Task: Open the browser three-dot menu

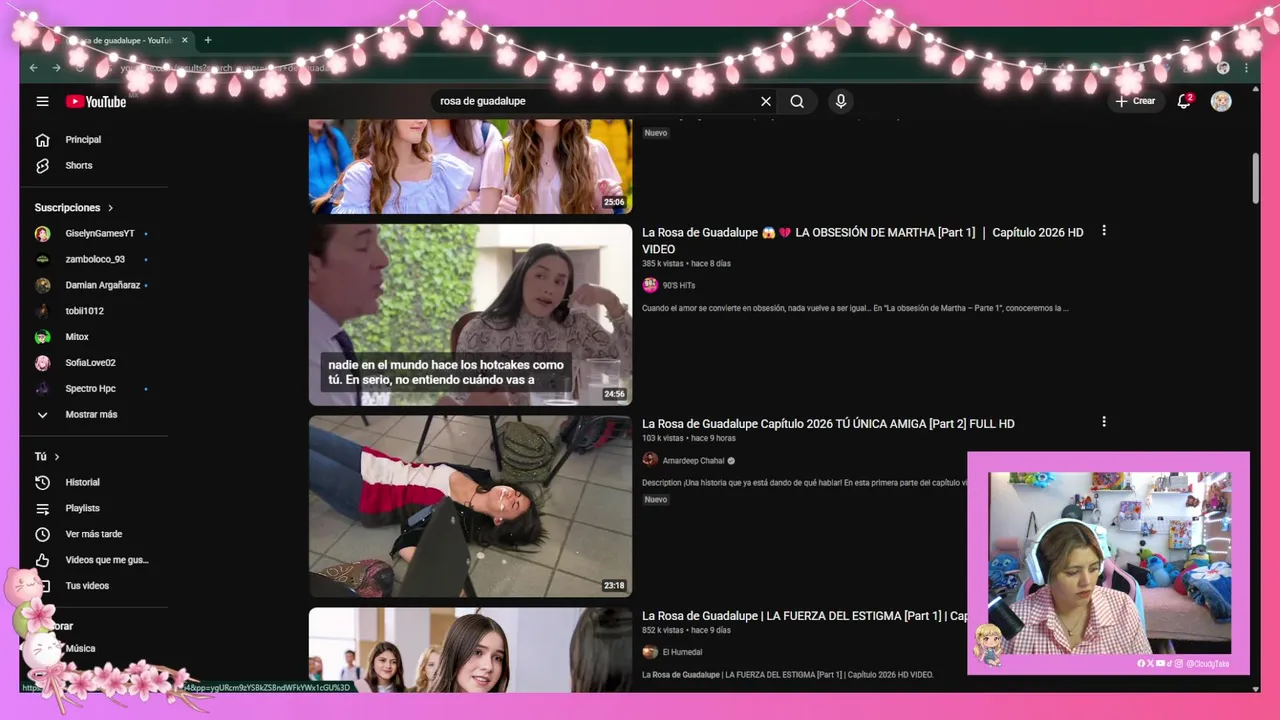Action: 1246,68
